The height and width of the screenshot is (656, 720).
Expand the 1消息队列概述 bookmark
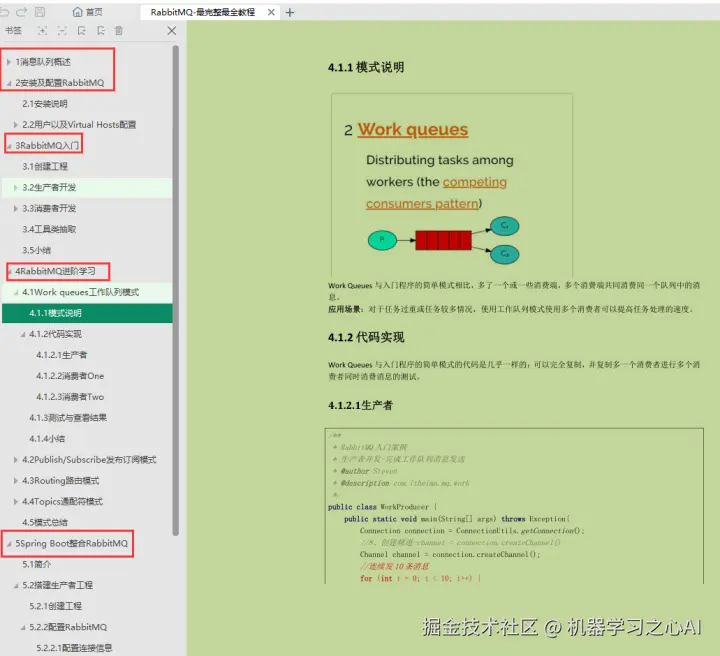9,62
